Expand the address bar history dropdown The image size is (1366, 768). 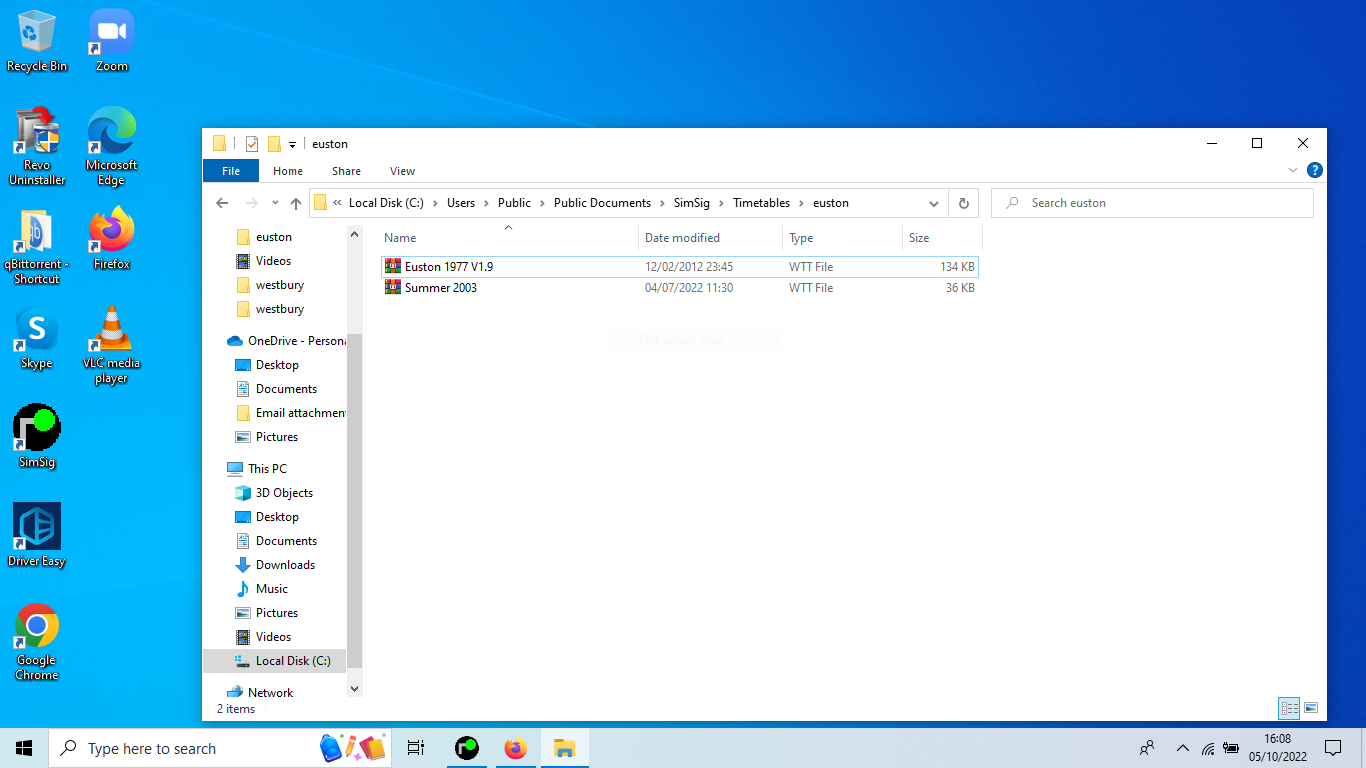[x=934, y=203]
